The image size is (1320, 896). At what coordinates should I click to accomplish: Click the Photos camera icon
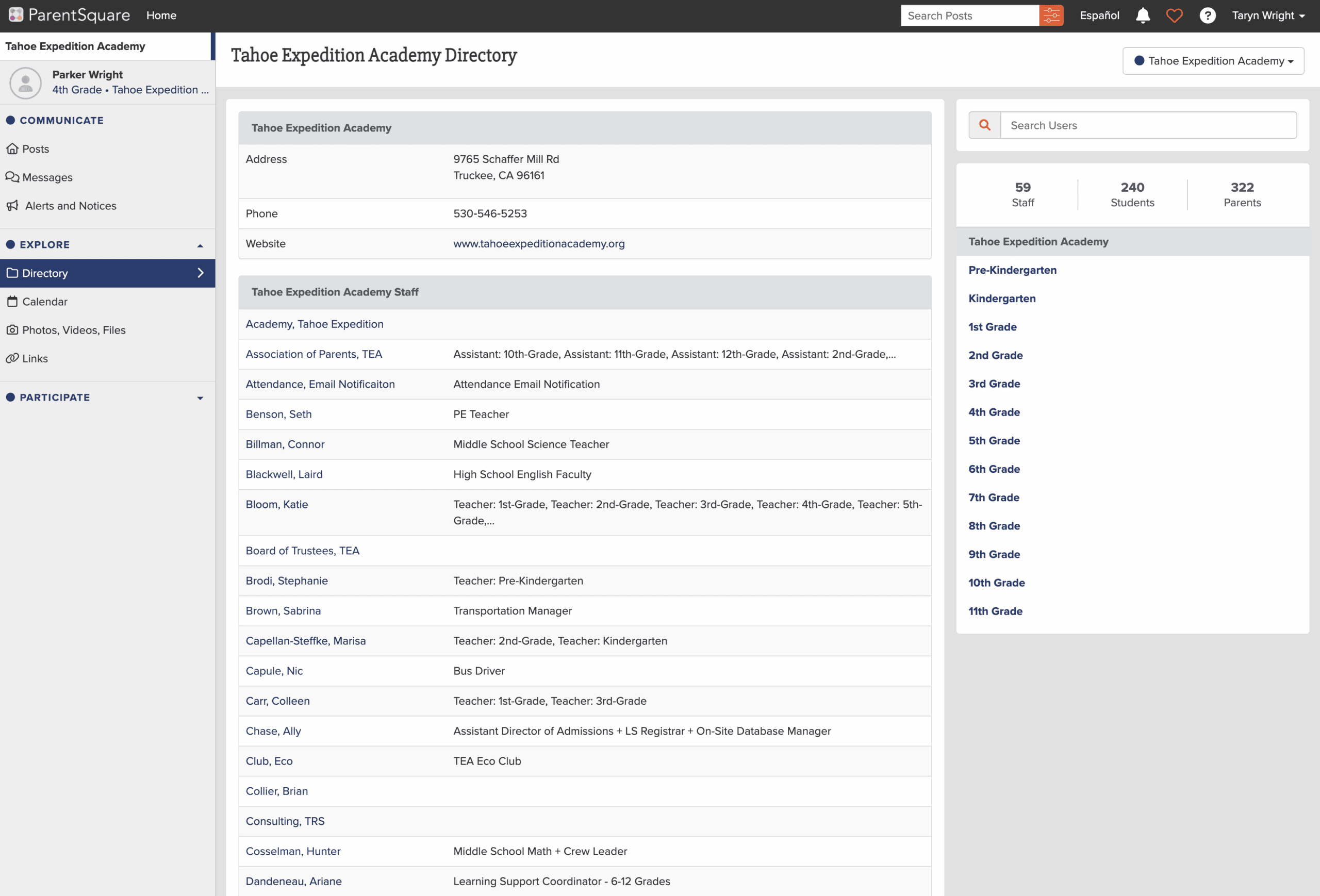pos(12,330)
